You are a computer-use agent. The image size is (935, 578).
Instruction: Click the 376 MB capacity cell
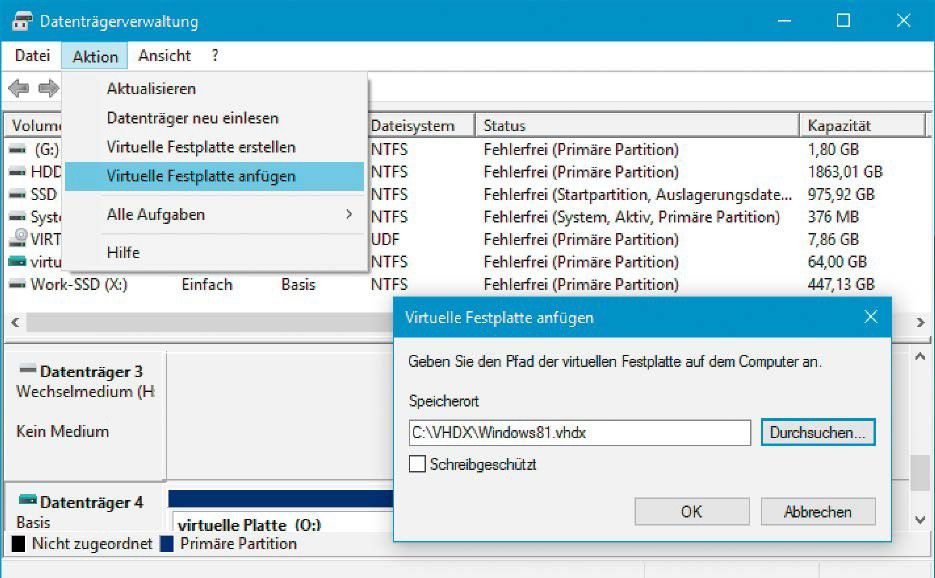click(x=833, y=217)
